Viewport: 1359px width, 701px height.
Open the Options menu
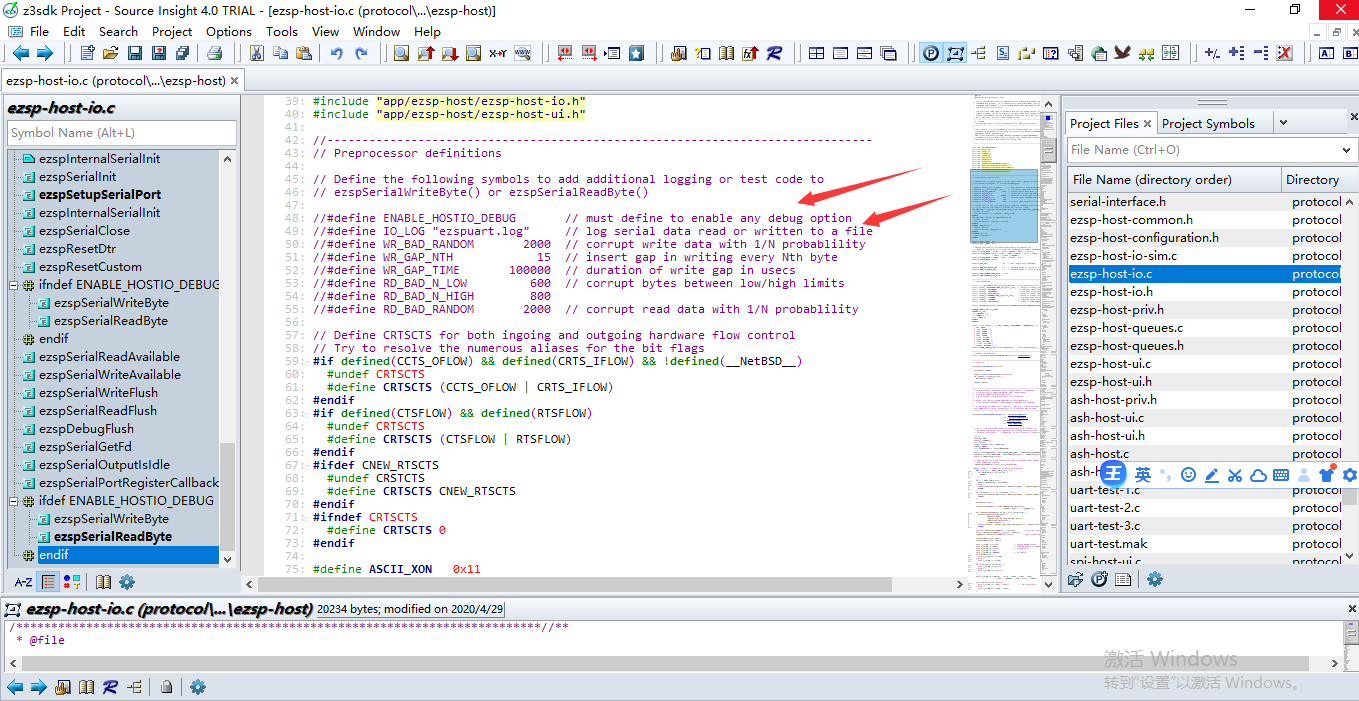click(x=228, y=31)
